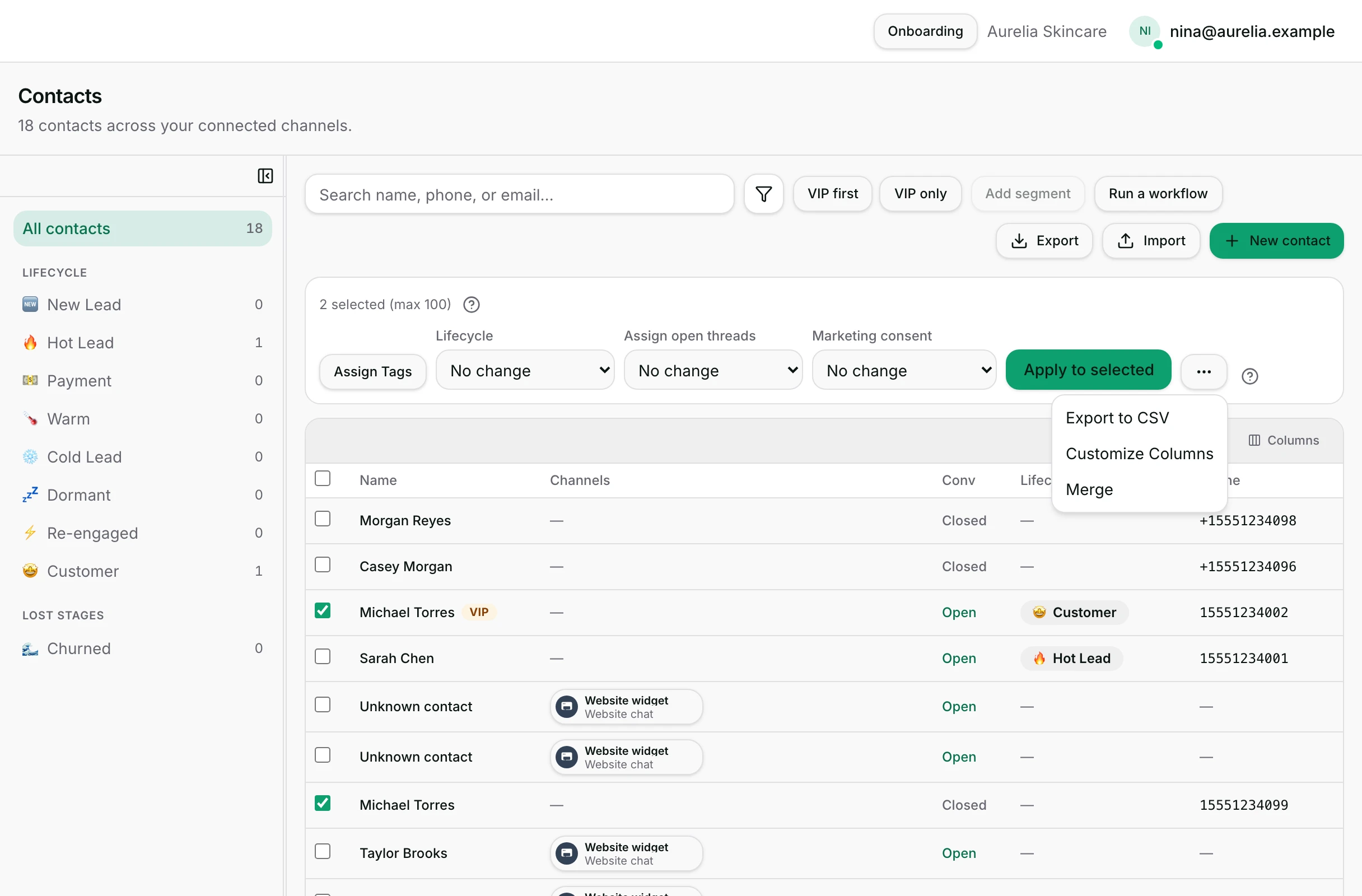Click the Customer smiley icon in sidebar
This screenshot has height=896, width=1362.
30,571
